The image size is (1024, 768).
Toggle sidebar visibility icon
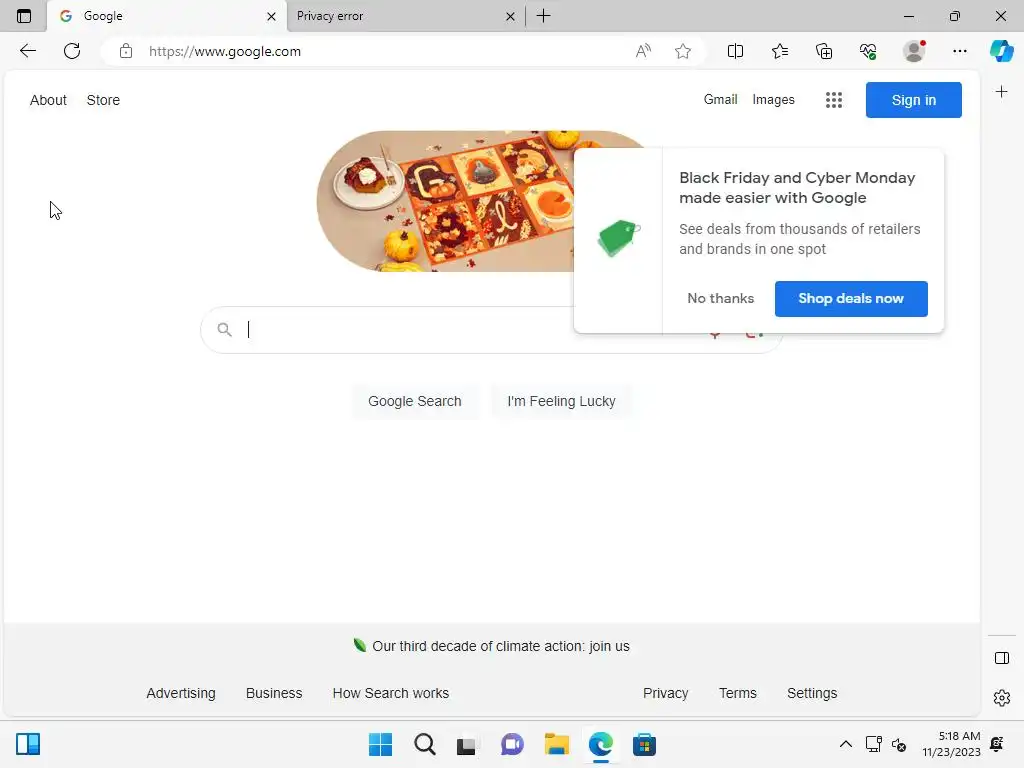click(x=1001, y=658)
